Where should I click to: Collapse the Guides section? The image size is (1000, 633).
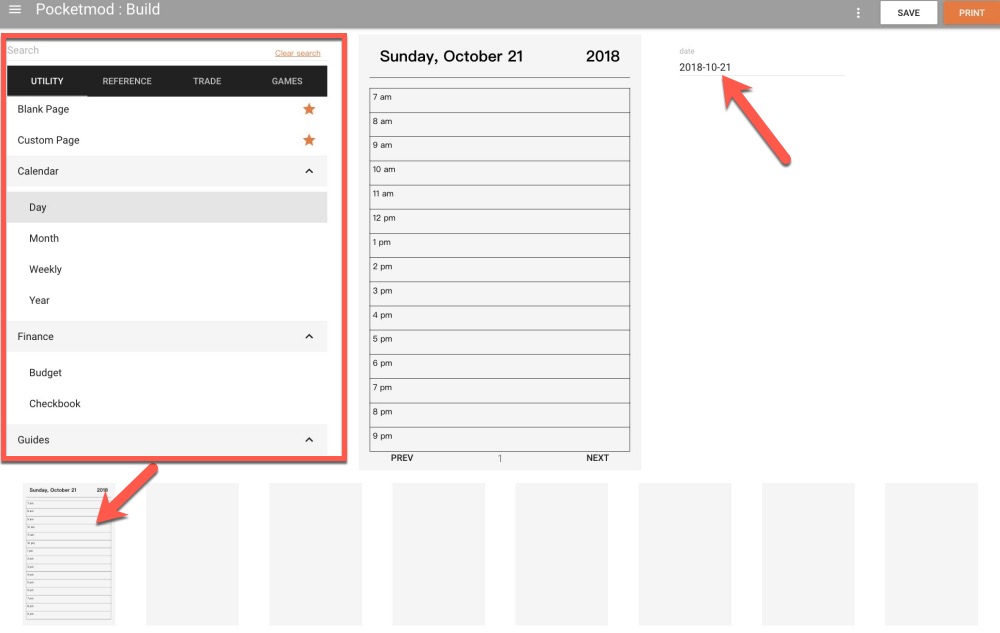tap(309, 440)
